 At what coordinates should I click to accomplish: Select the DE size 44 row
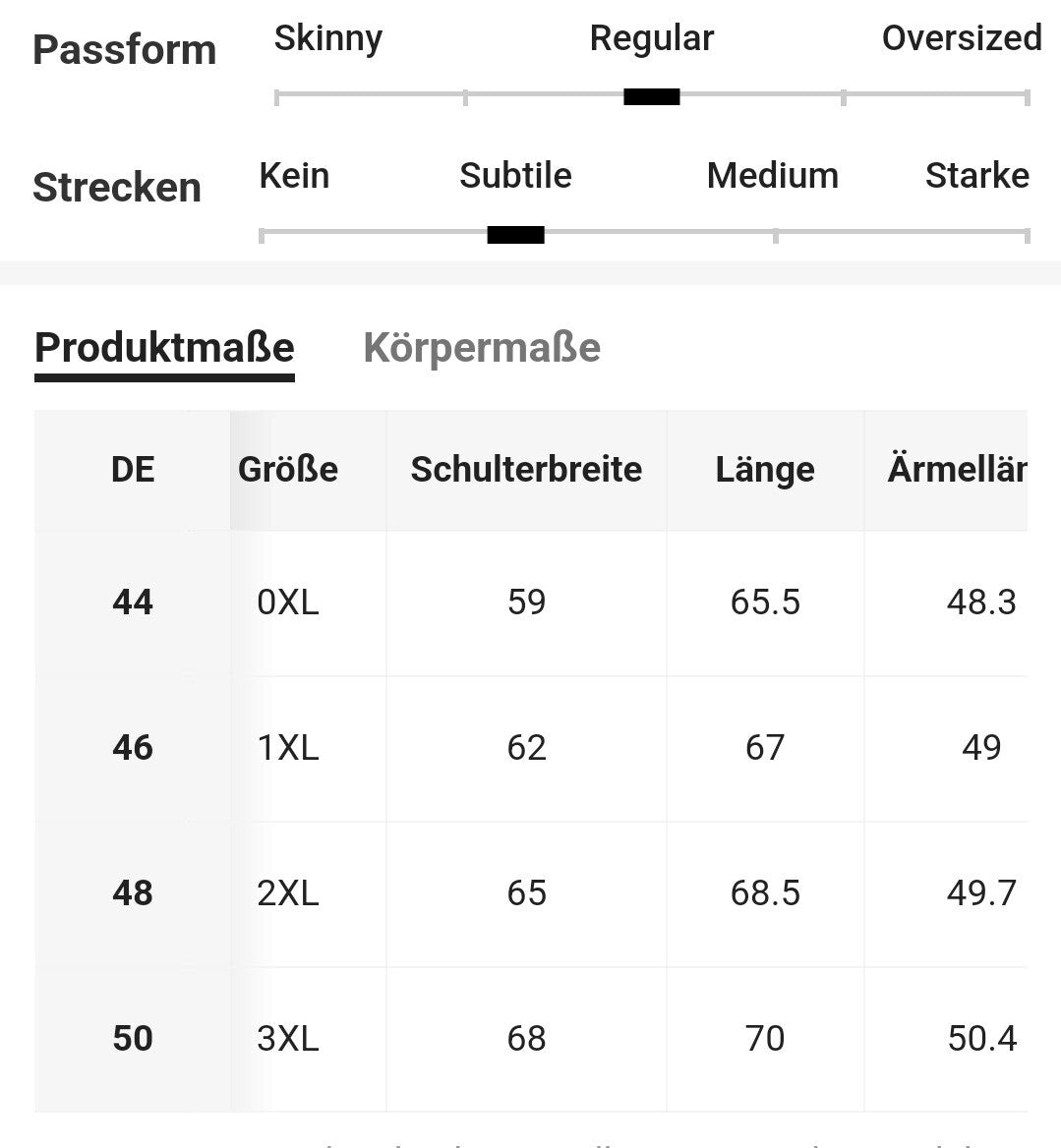click(133, 602)
